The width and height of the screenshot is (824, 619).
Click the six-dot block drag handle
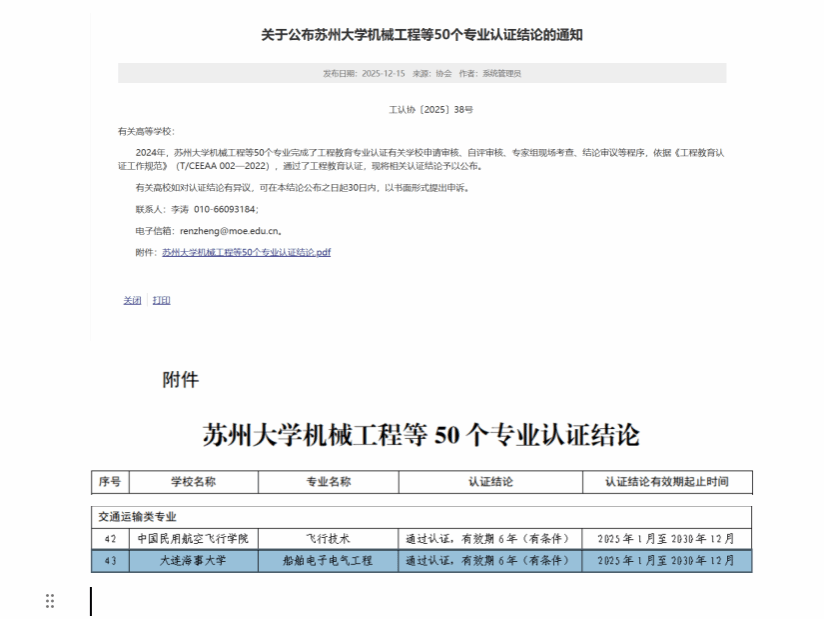pos(50,601)
